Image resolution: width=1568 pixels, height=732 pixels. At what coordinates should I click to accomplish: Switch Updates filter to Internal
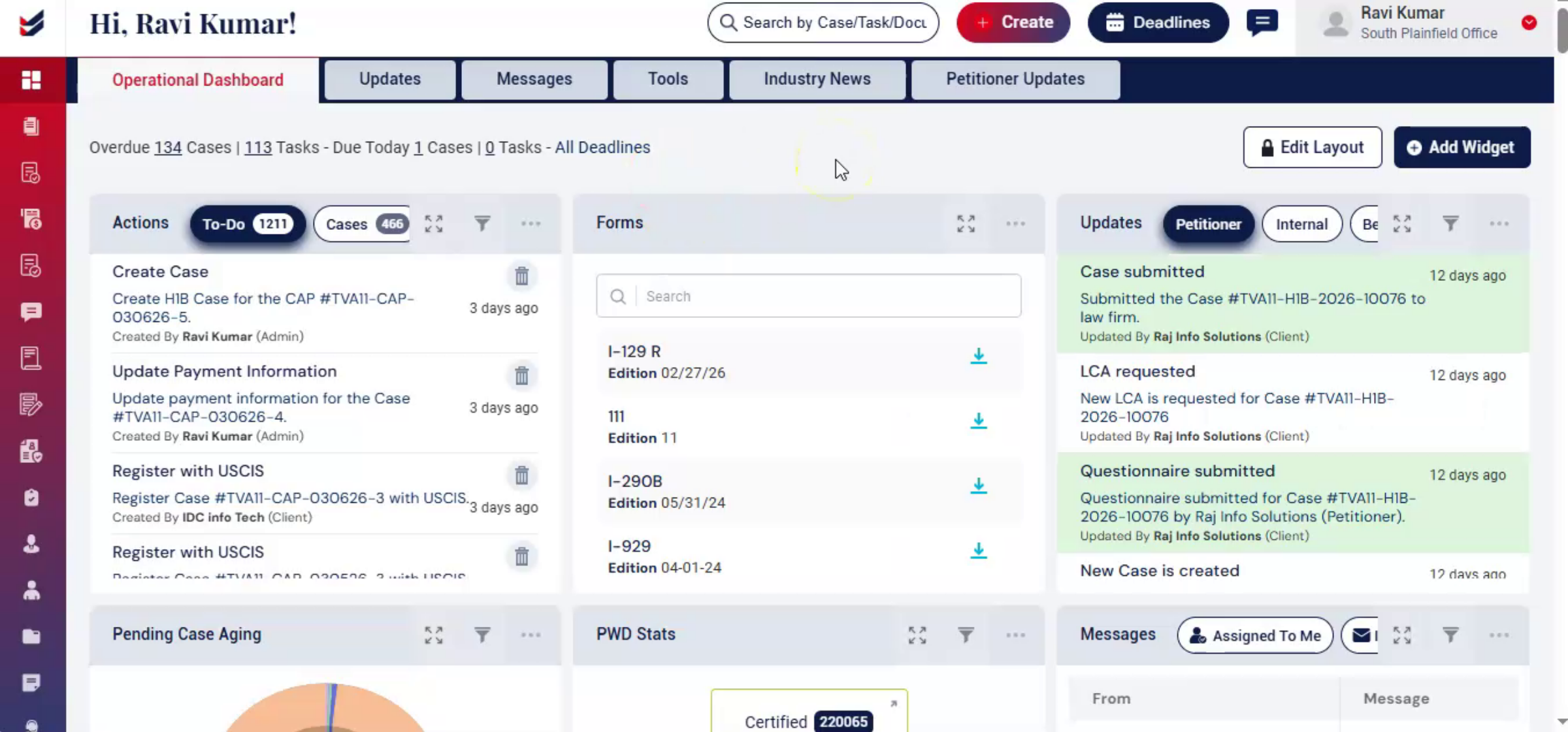tap(1301, 224)
